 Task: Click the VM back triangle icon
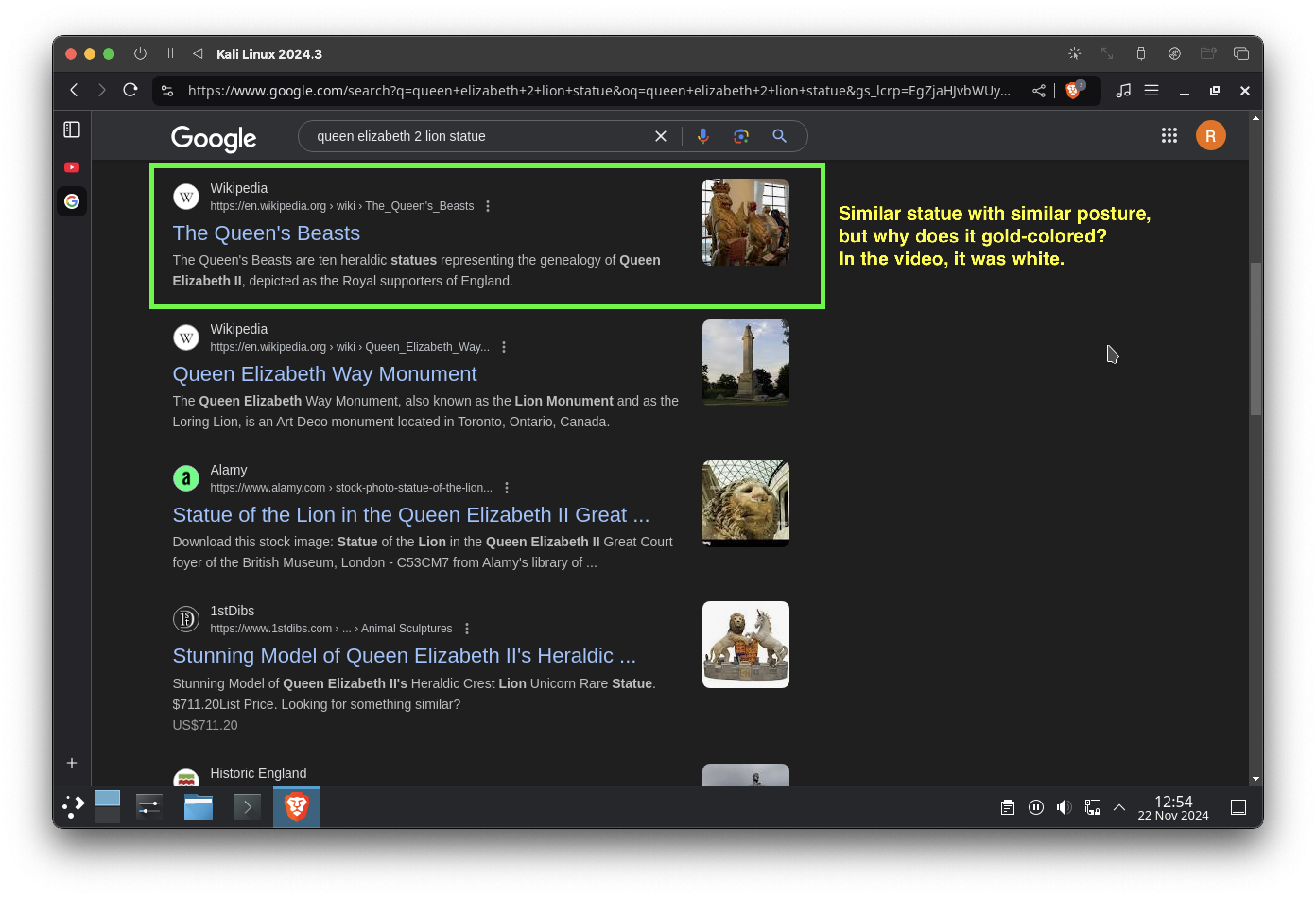coord(198,54)
